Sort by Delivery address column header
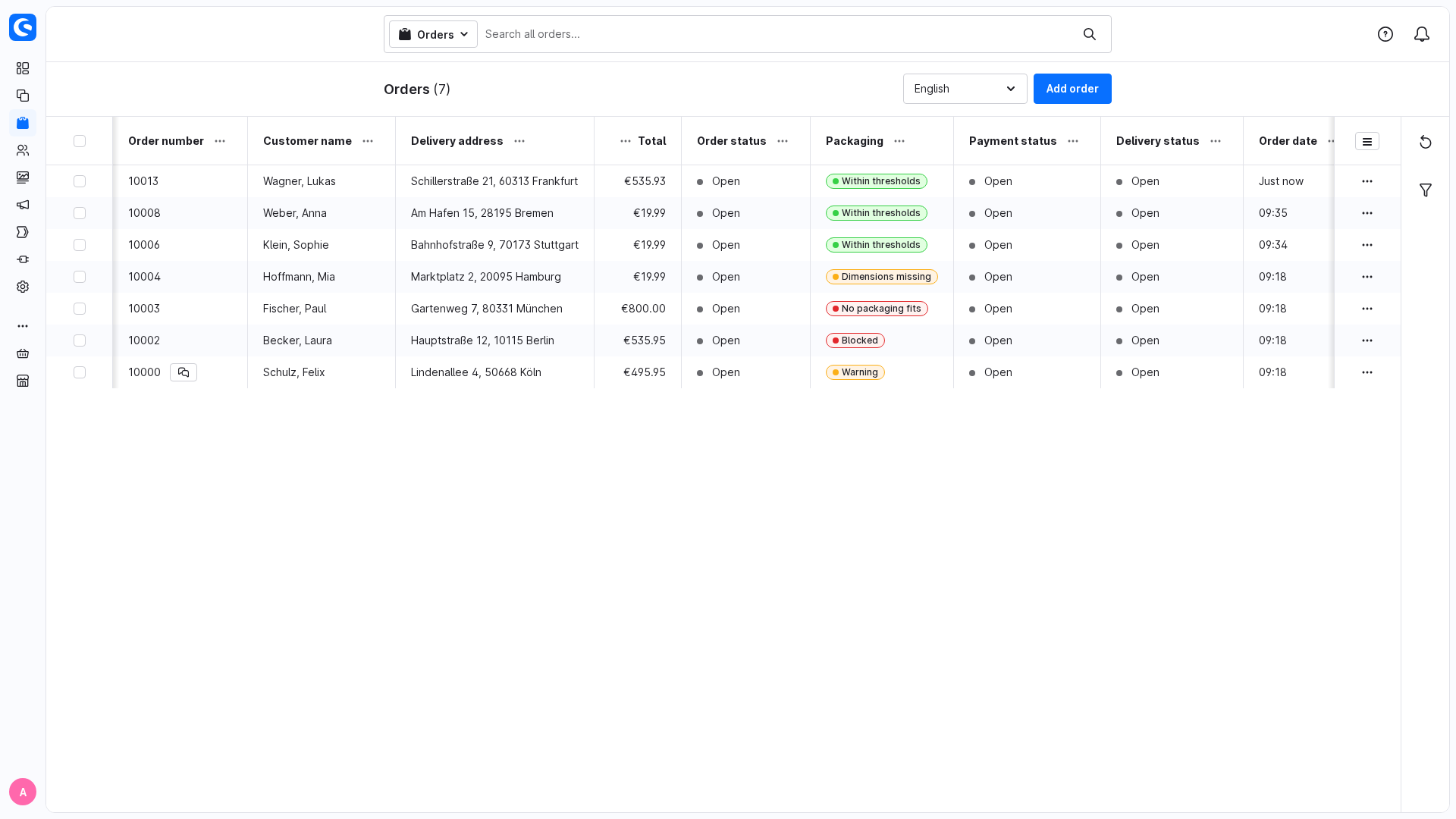This screenshot has width=1456, height=819. pos(457,141)
